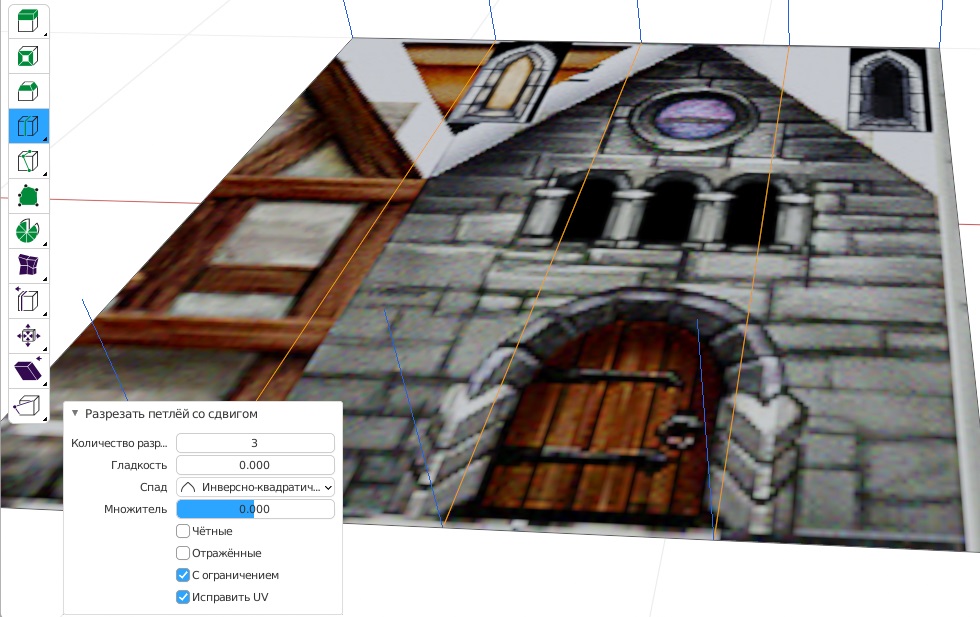The image size is (980, 617).
Task: Select the Spin tool
Action: coord(28,231)
